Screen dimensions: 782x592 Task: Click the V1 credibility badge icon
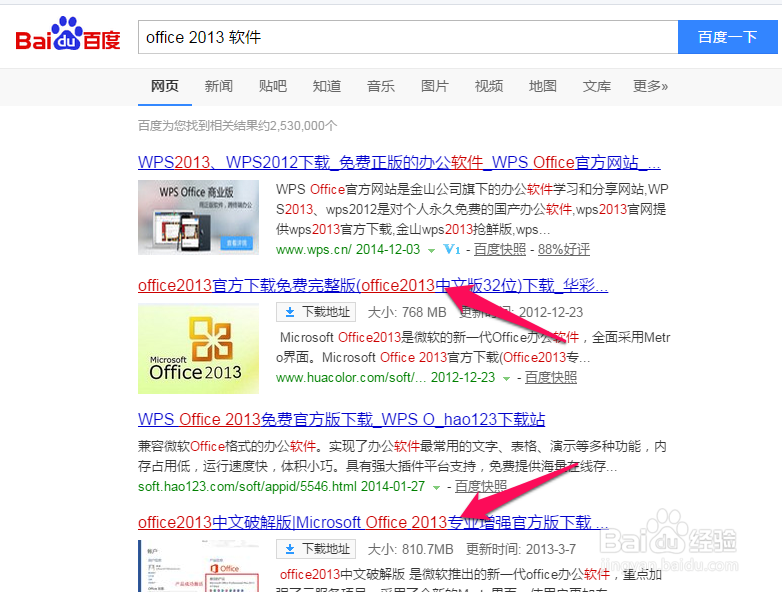(x=452, y=249)
